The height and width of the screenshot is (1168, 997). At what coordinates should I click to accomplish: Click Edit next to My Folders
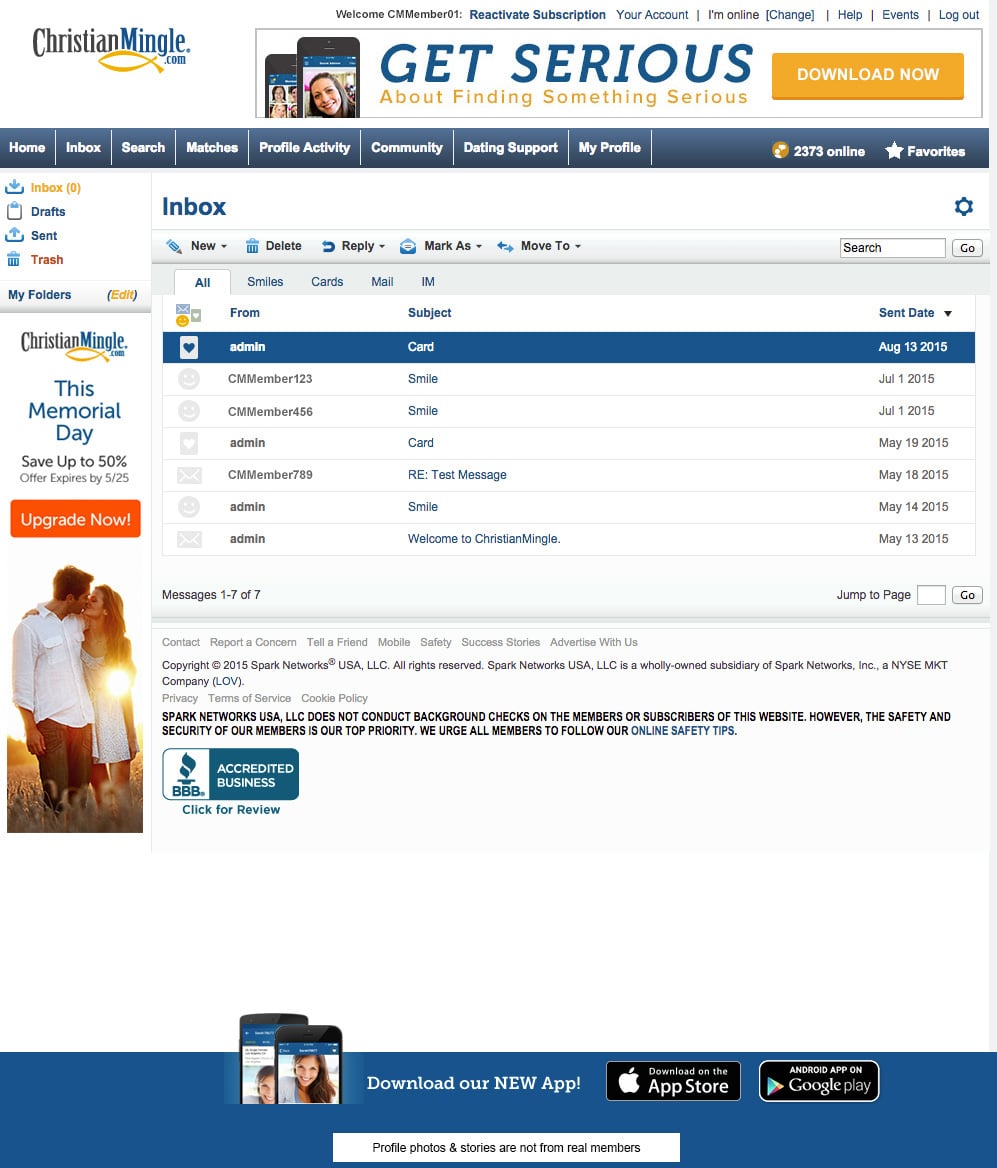tap(122, 295)
